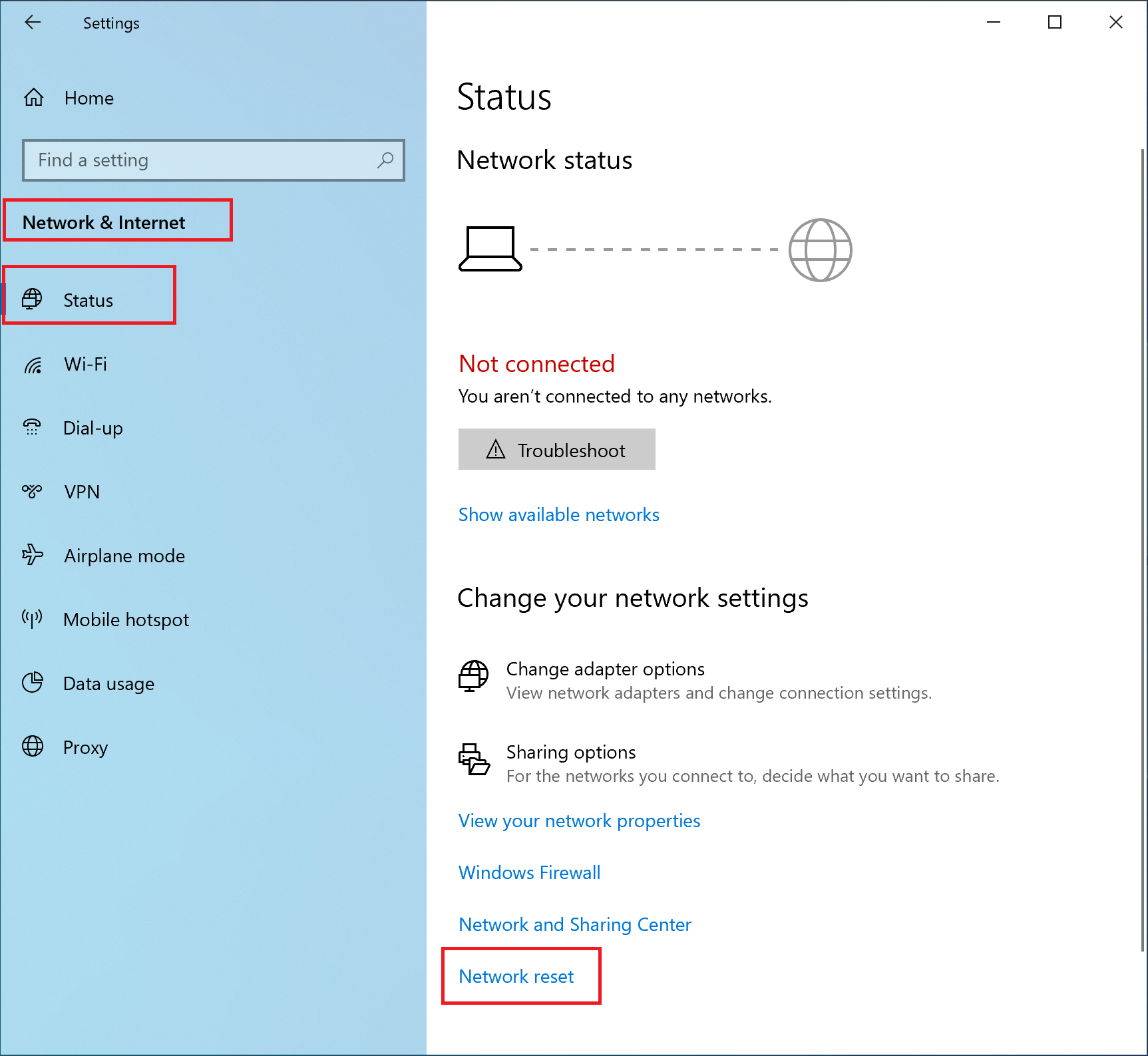
Task: Open Sharing options
Action: [x=570, y=753]
